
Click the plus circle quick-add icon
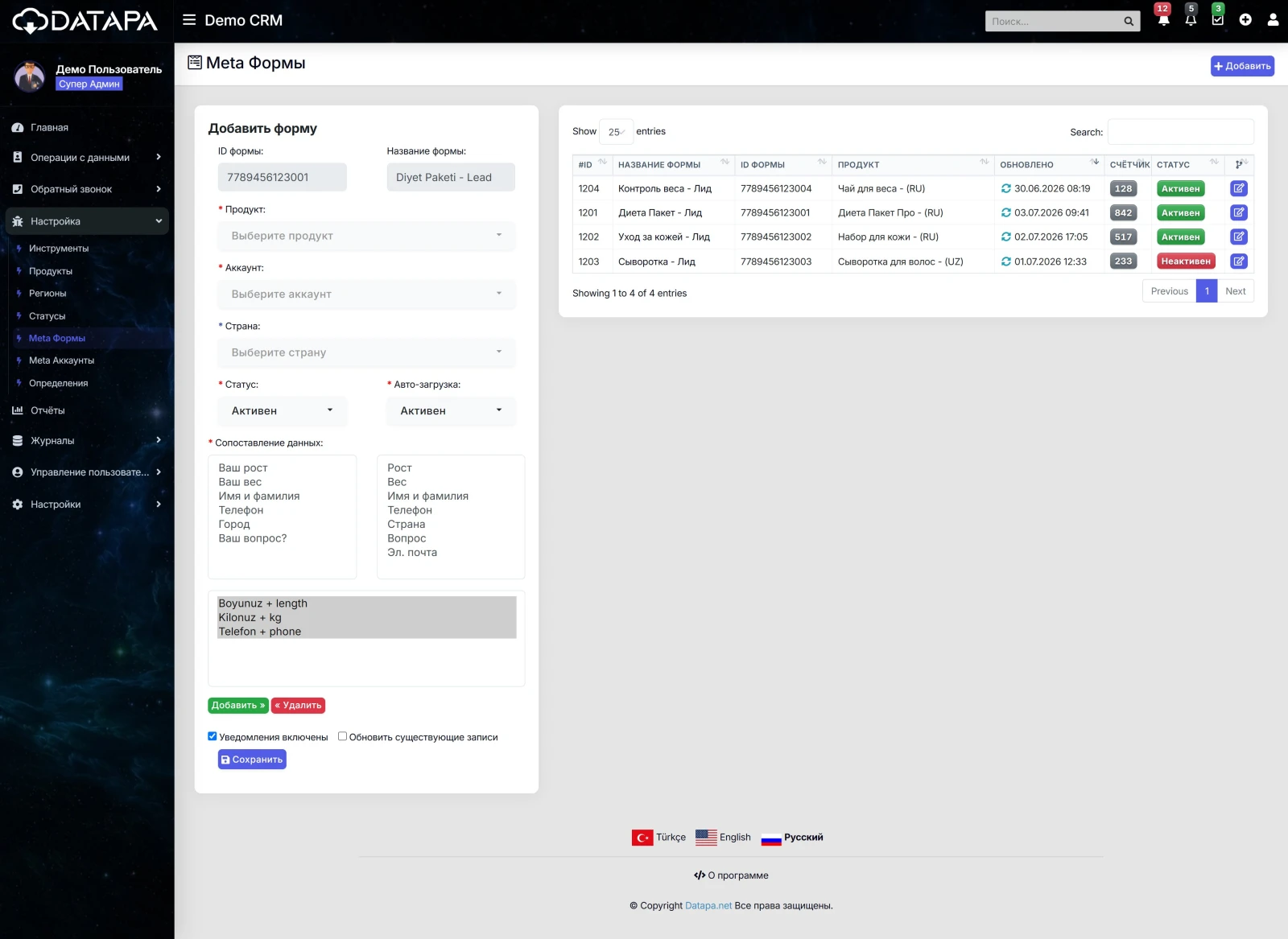click(x=1245, y=20)
